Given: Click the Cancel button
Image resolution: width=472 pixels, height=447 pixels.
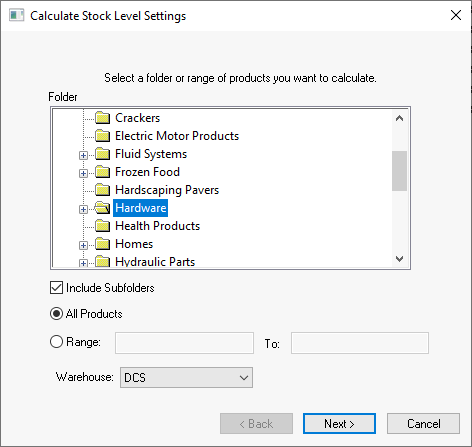Looking at the screenshot, I should point(423,424).
